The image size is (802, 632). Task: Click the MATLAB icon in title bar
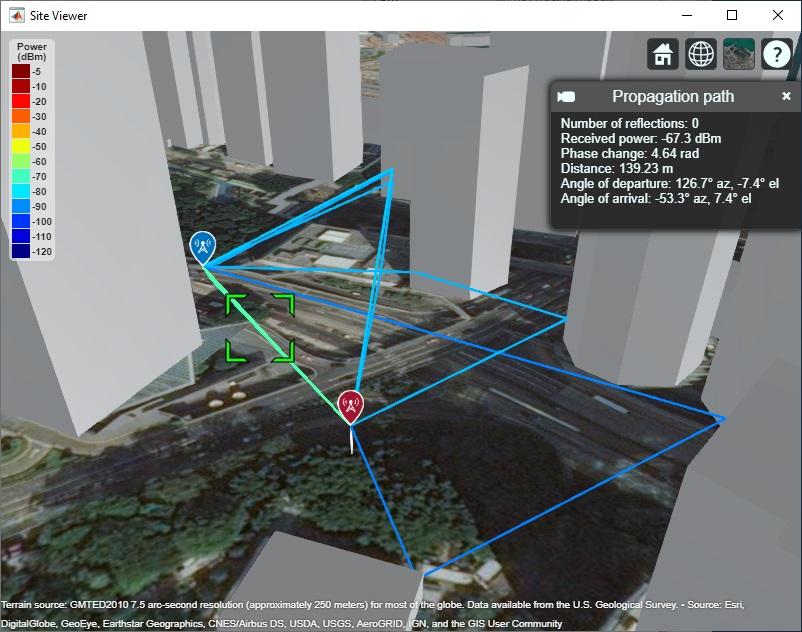17,15
